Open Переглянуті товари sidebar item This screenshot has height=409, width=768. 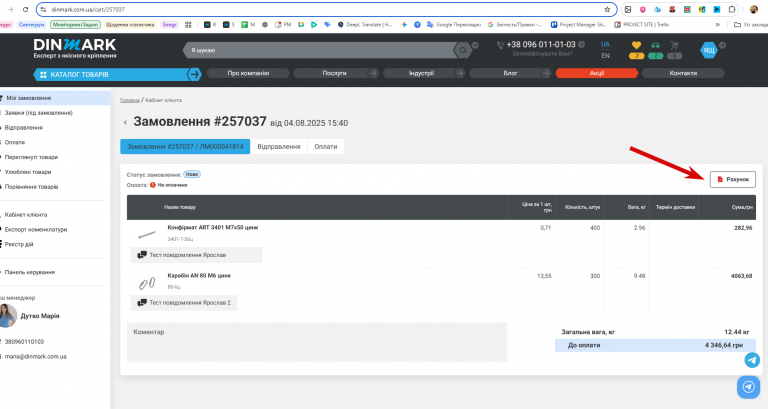click(x=31, y=157)
